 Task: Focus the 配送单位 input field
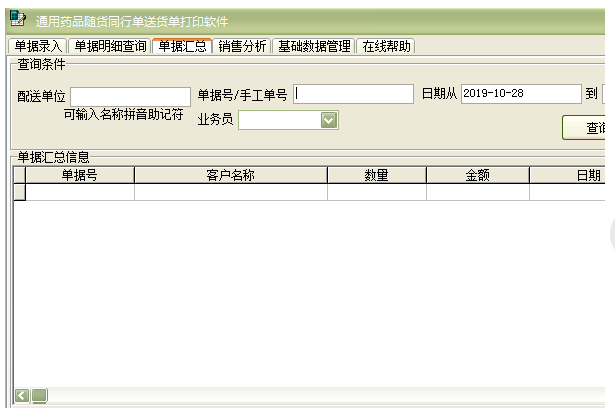pyautogui.click(x=131, y=96)
